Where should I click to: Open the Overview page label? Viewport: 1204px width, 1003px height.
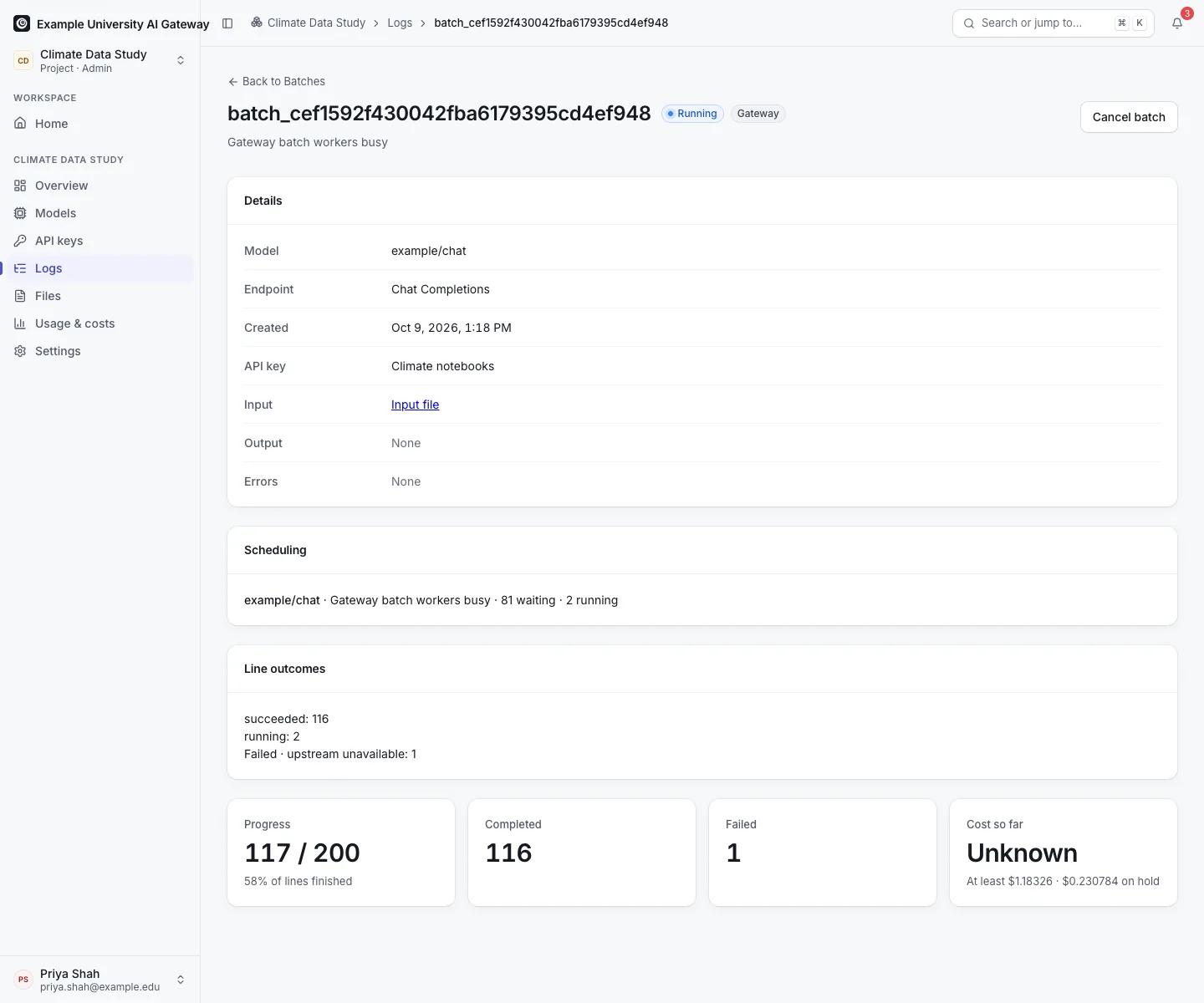61,186
